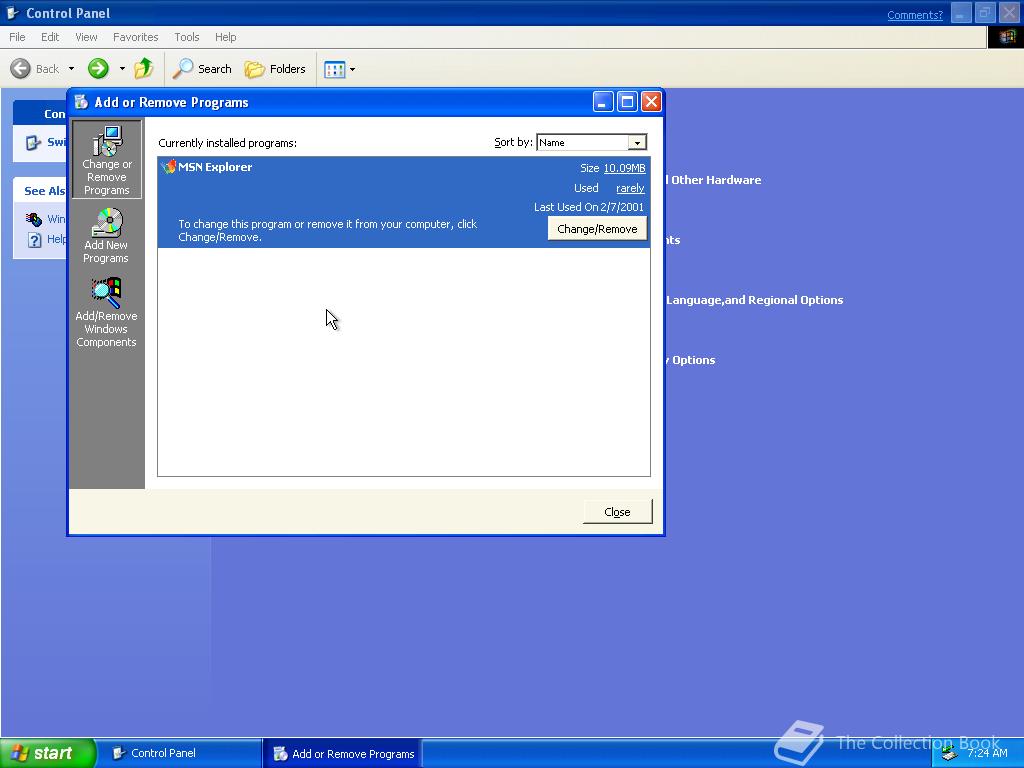Viewport: 1024px width, 768px height.
Task: Open Add New Programs section
Action: click(106, 236)
